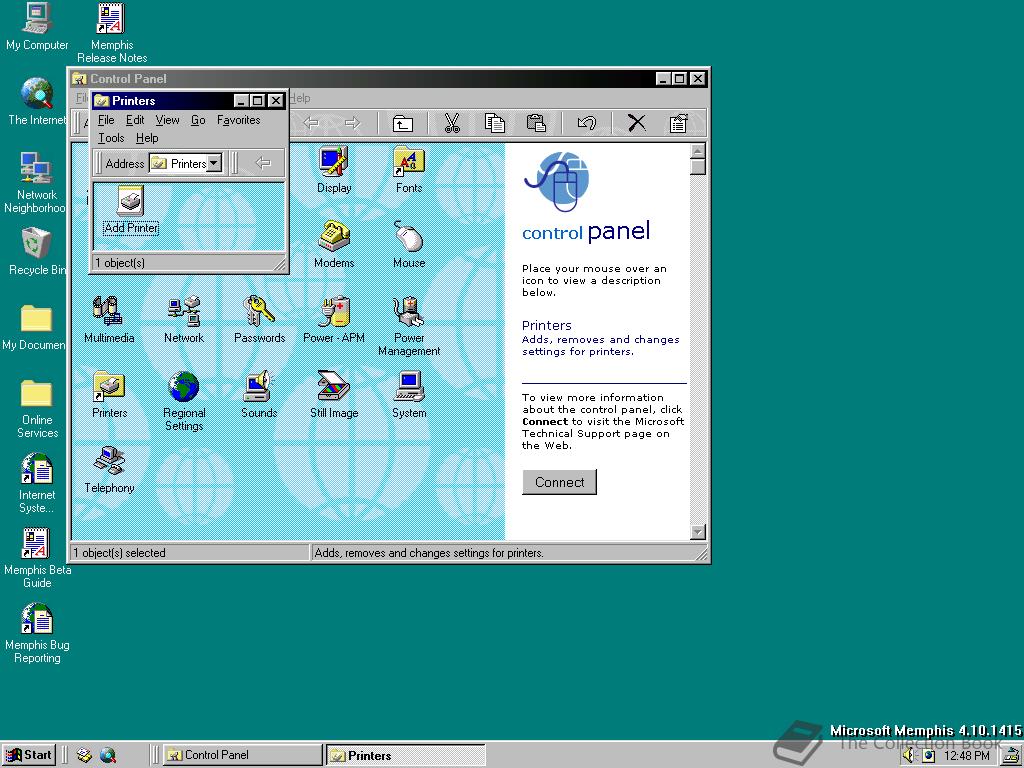1024x768 pixels.
Task: Click the Back arrow in Control Panel toolbar
Action: coord(312,123)
